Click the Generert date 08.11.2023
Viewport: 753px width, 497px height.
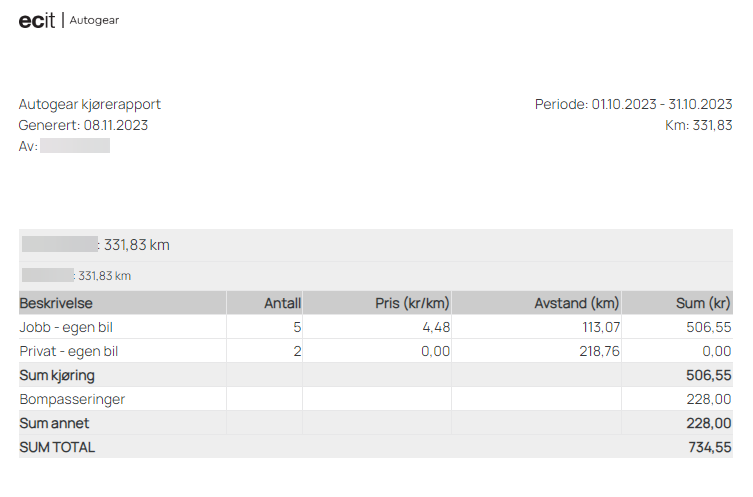click(116, 125)
